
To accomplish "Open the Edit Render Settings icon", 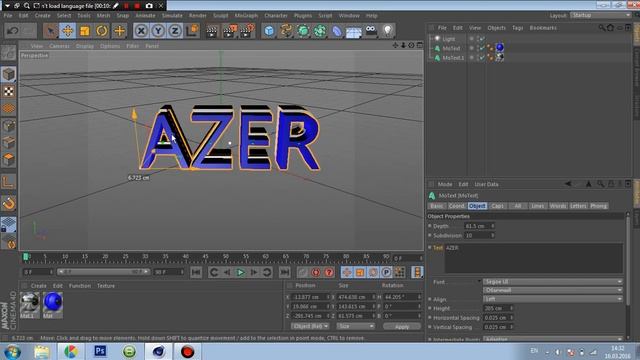I will click(x=247, y=31).
